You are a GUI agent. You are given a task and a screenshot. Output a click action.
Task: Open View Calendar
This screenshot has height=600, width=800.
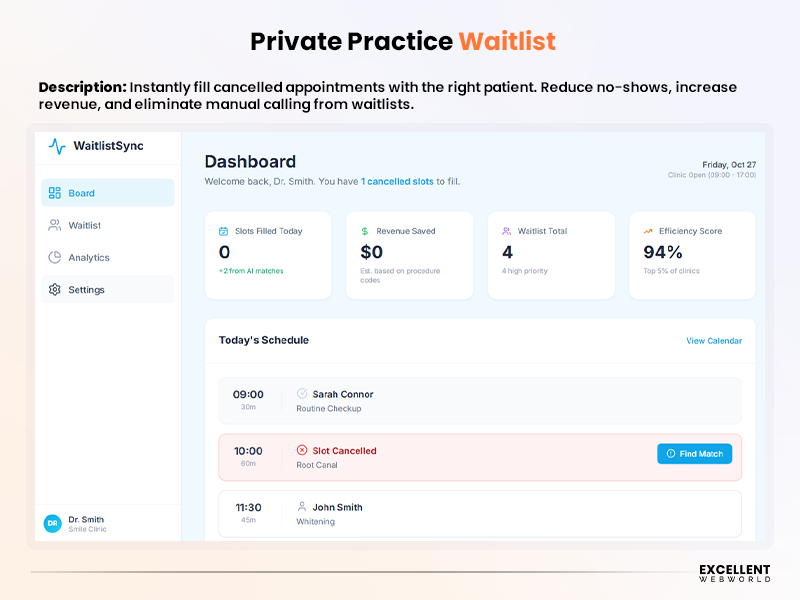click(x=714, y=341)
